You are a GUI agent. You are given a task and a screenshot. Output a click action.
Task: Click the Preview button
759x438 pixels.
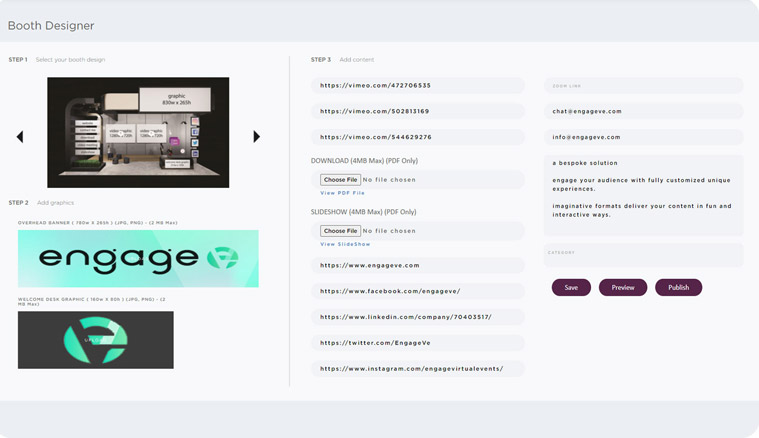tap(623, 287)
